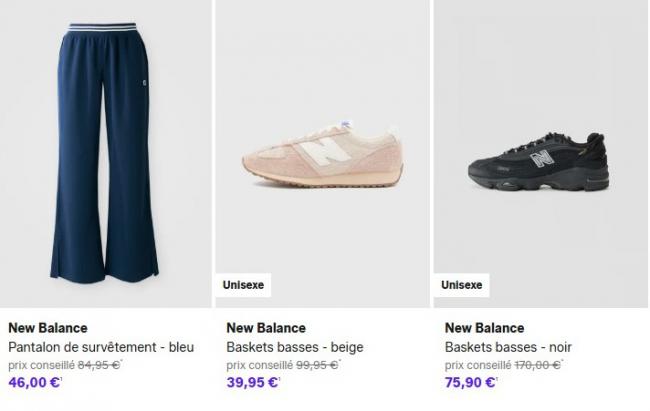Open the Baskets basses - beige link
Viewport: 650px width, 411px height.
pos(295,347)
